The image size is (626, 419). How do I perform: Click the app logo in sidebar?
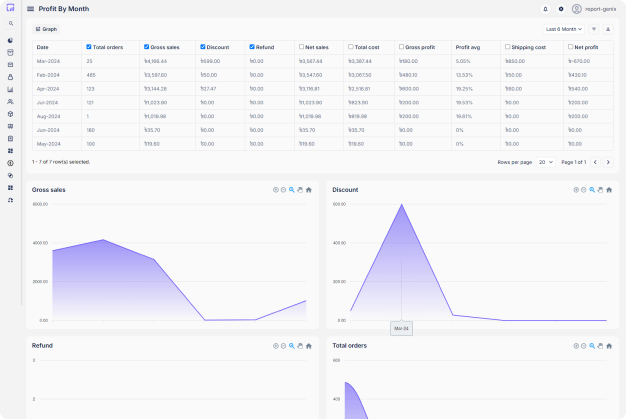10,7
